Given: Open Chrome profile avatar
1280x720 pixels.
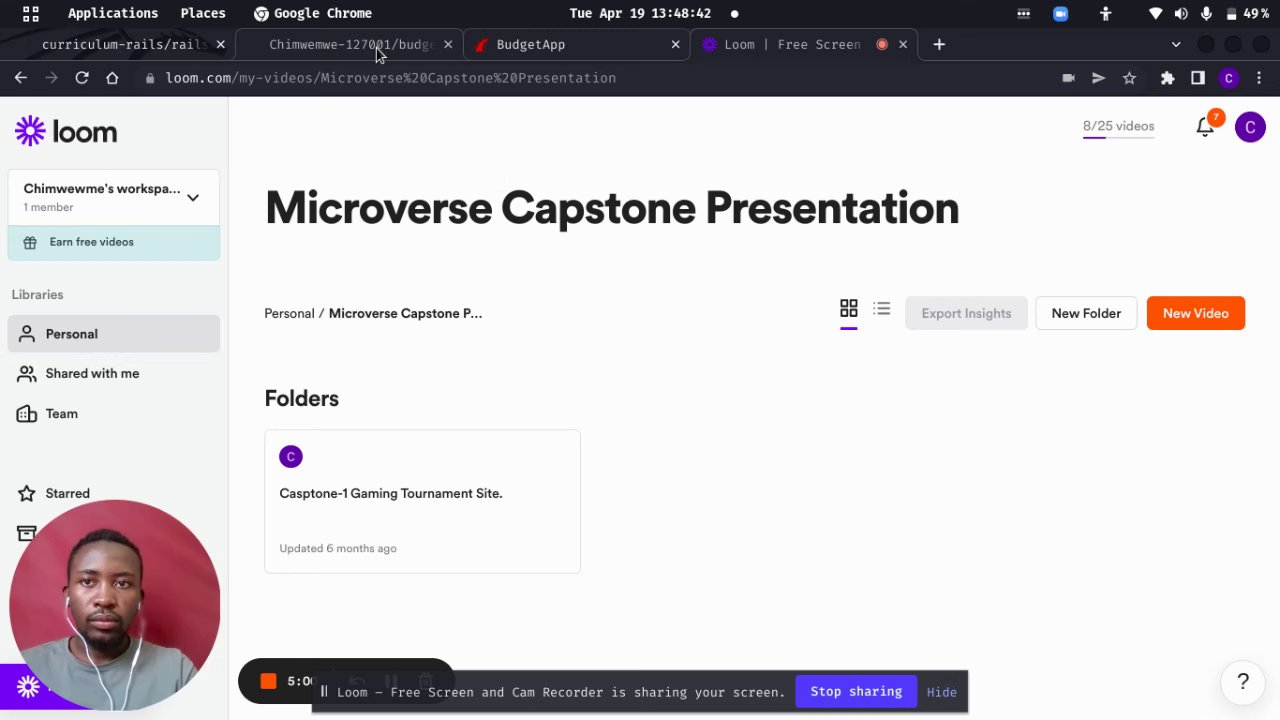Looking at the screenshot, I should 1229,78.
